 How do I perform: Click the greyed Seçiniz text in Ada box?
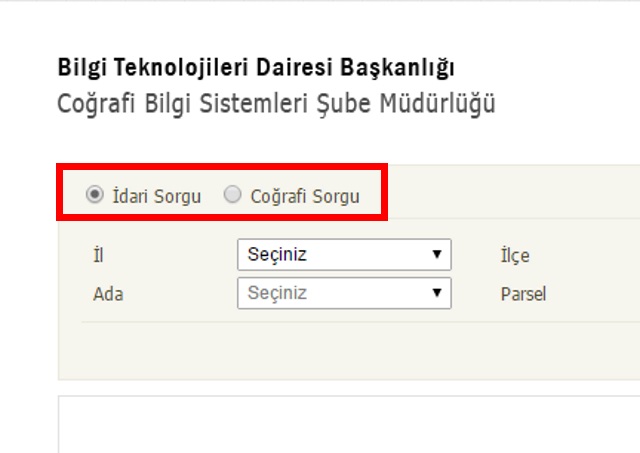tap(277, 293)
